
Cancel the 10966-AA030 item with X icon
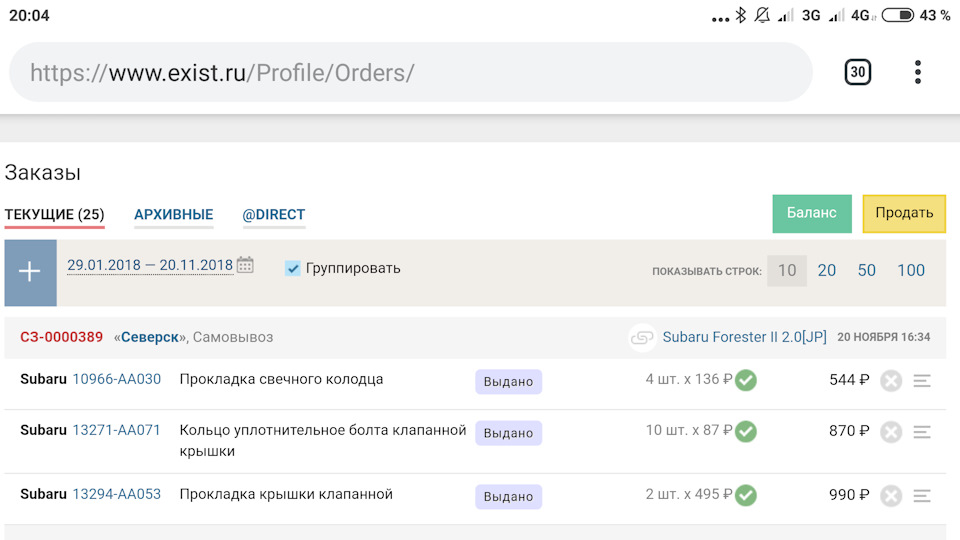[891, 381]
